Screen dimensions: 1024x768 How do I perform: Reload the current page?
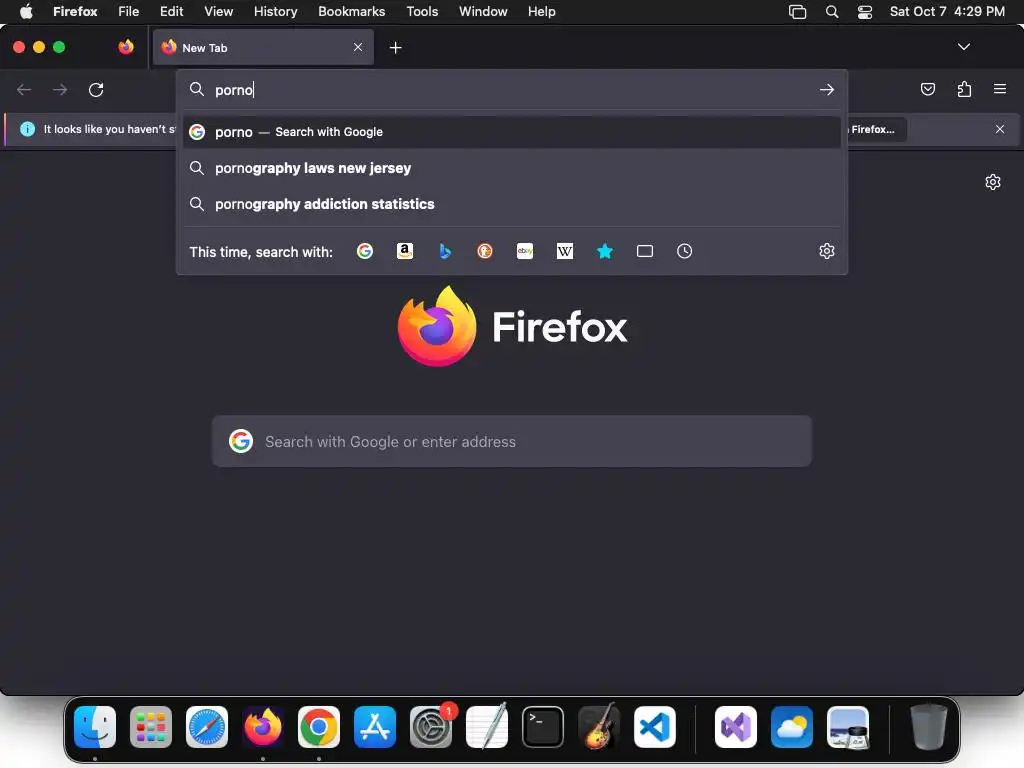click(96, 89)
